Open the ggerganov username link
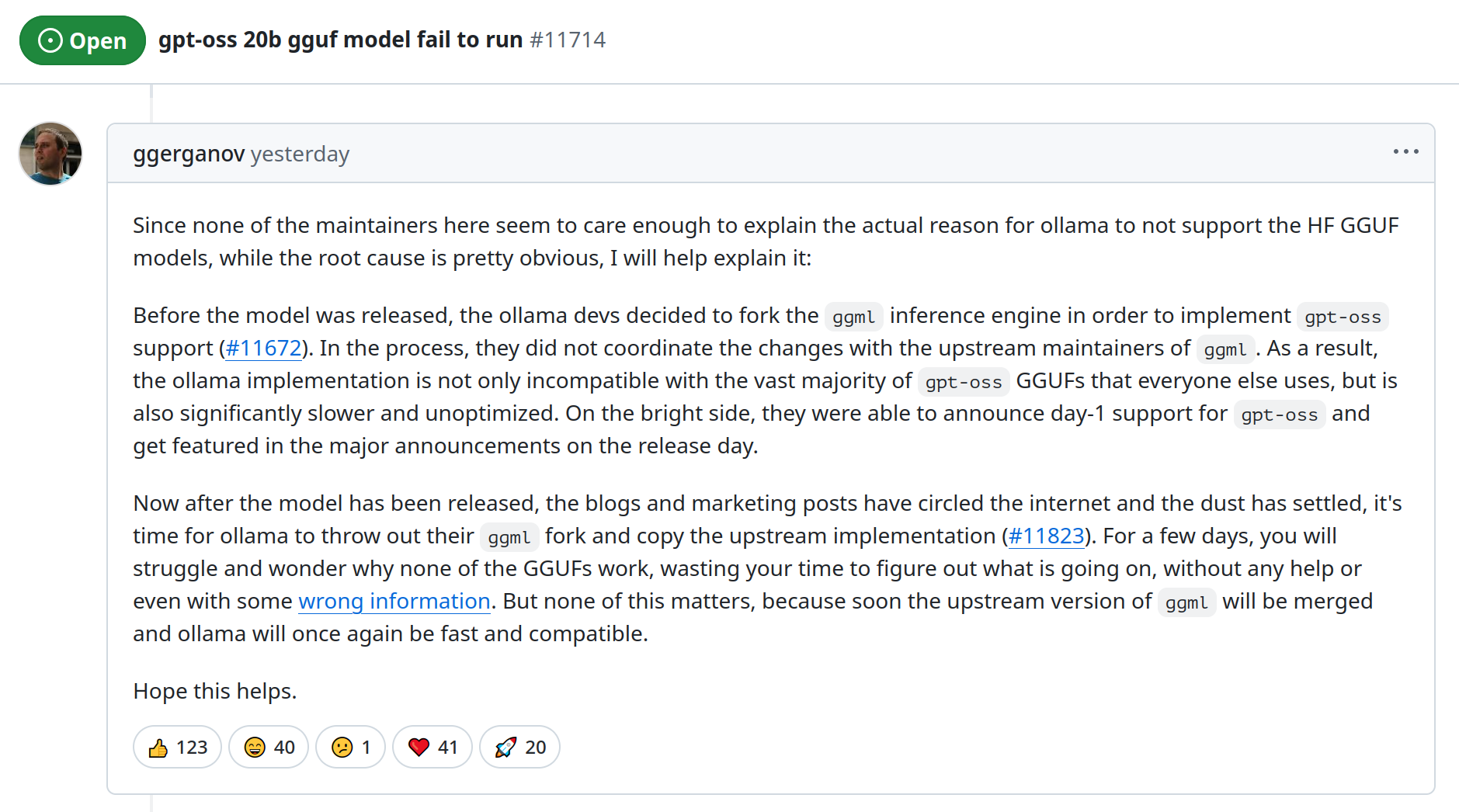The width and height of the screenshot is (1459, 812). pyautogui.click(x=189, y=154)
